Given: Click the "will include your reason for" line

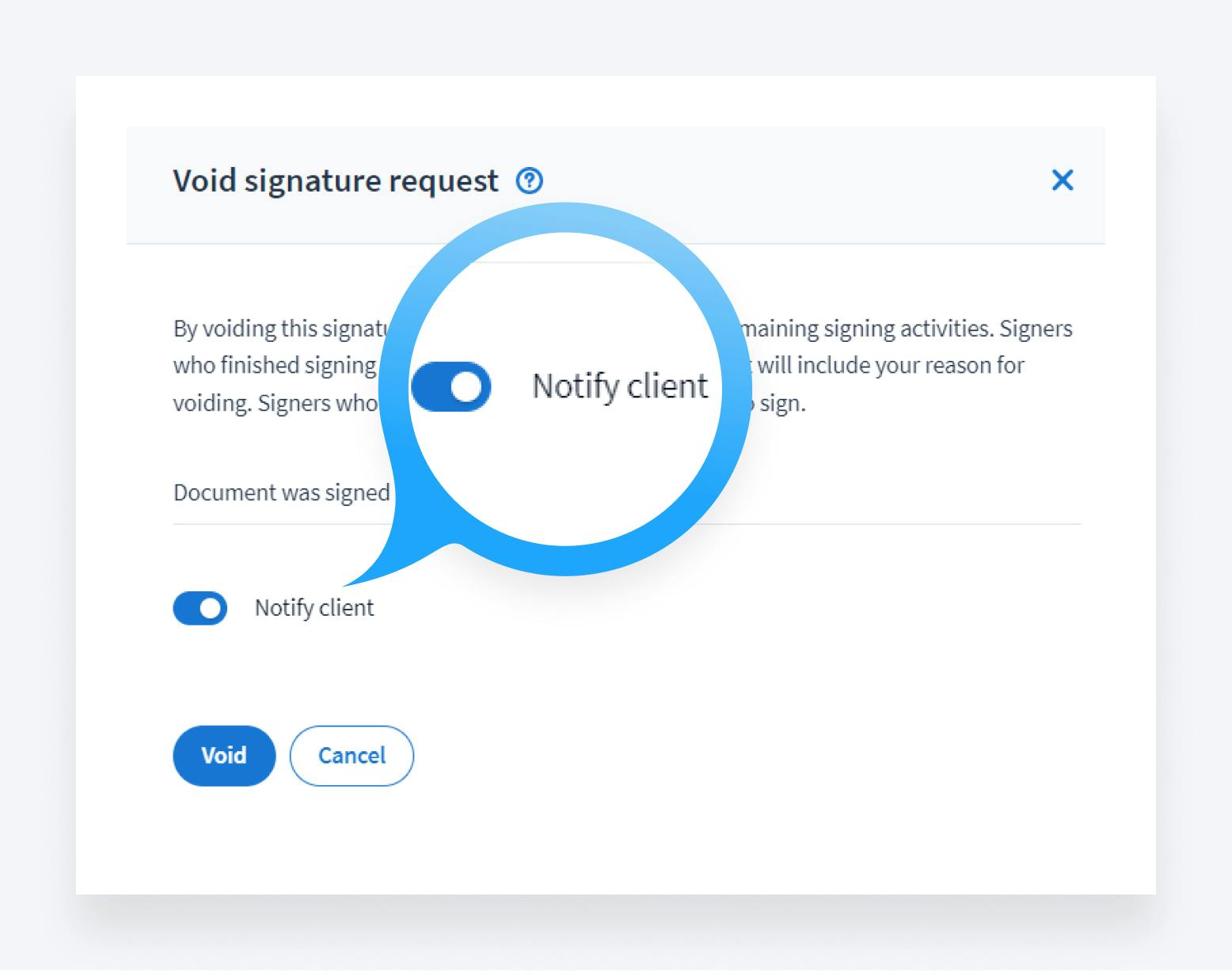Looking at the screenshot, I should point(891,366).
